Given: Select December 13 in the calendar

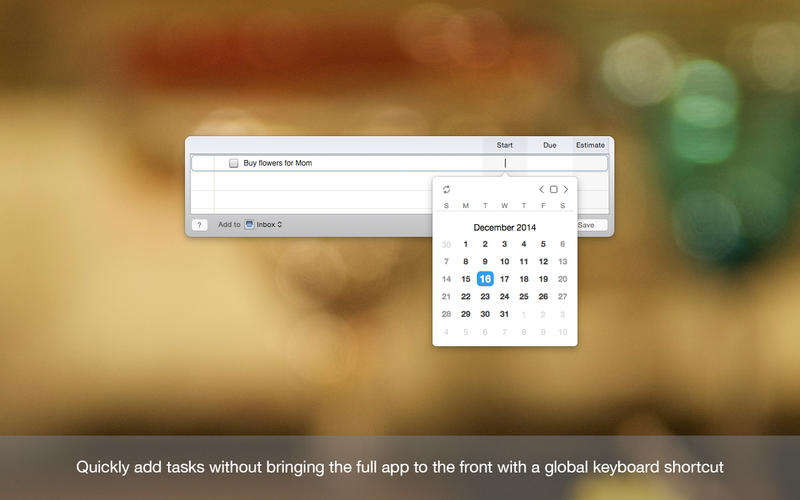Looking at the screenshot, I should click(563, 261).
